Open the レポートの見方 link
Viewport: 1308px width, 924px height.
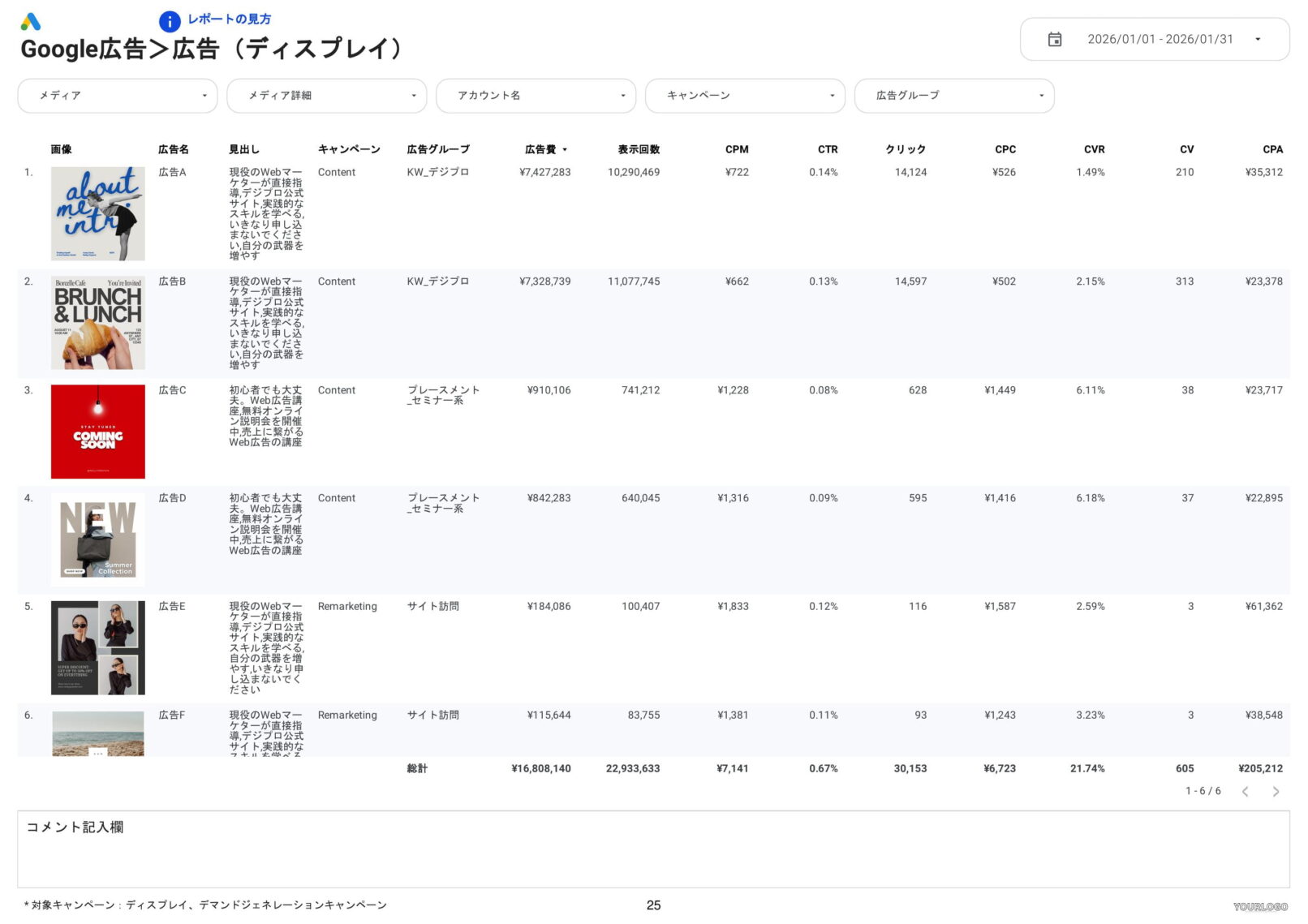(230, 20)
